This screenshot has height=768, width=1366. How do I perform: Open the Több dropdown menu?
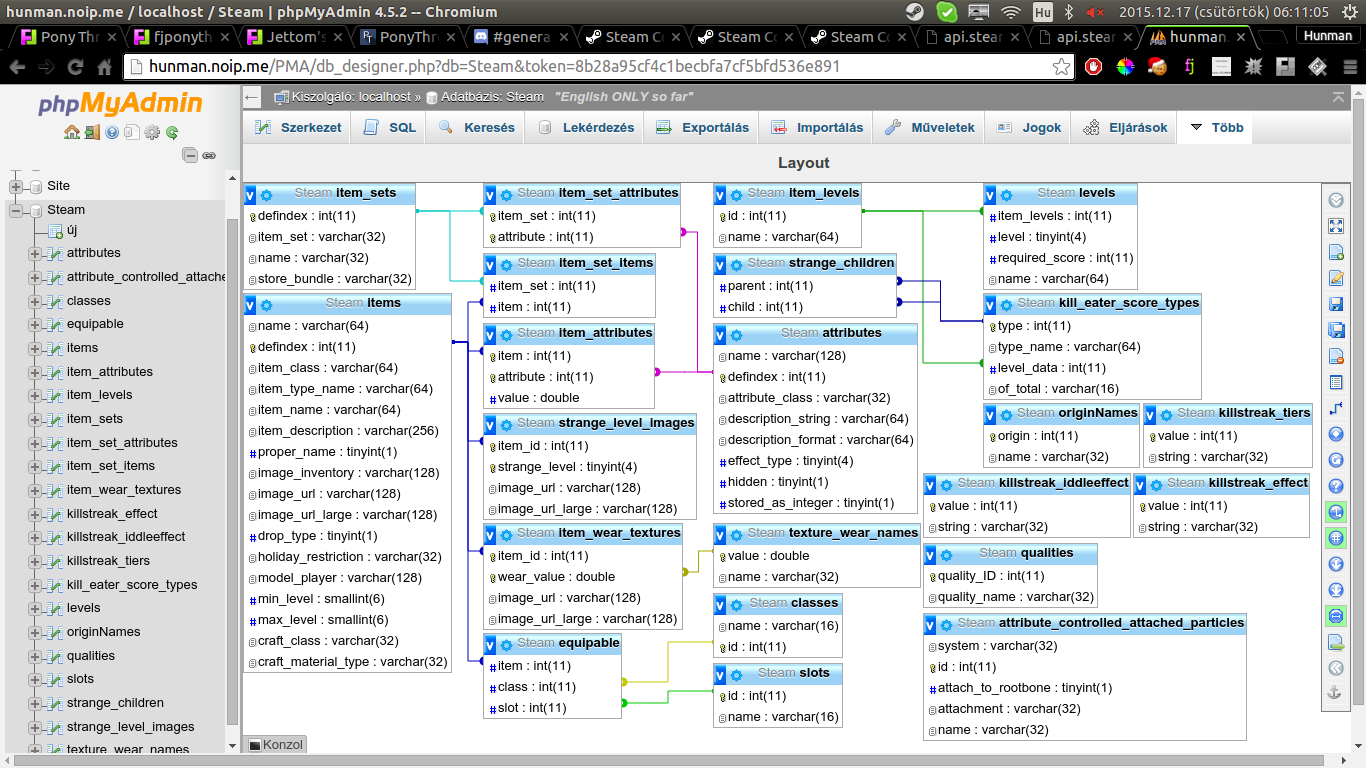pos(1216,128)
